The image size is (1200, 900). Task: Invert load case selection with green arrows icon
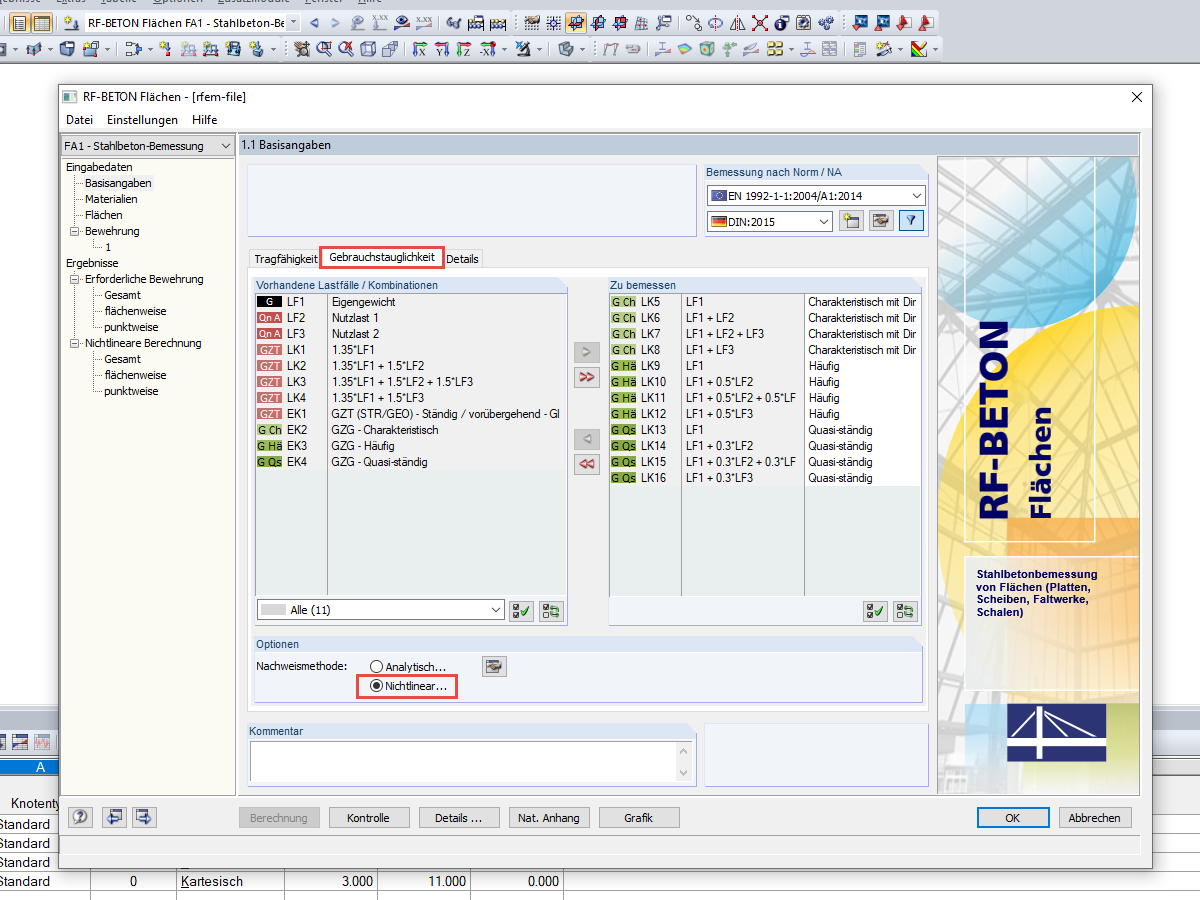click(x=550, y=610)
